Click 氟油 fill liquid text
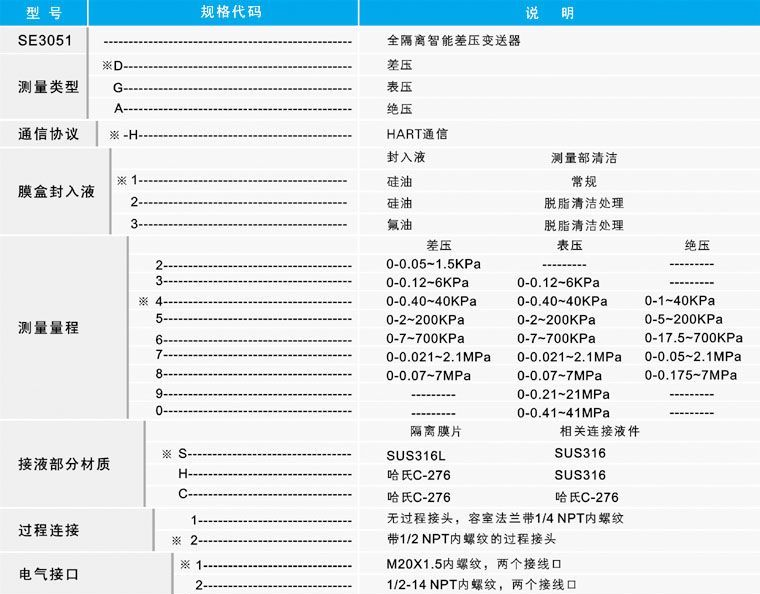This screenshot has width=760, height=594. [399, 225]
